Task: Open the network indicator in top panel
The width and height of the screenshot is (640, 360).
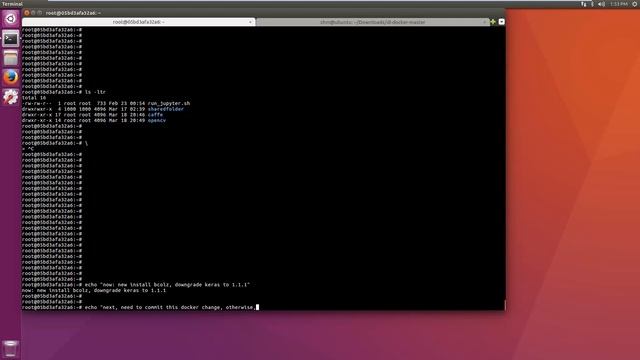Action: (584, 4)
